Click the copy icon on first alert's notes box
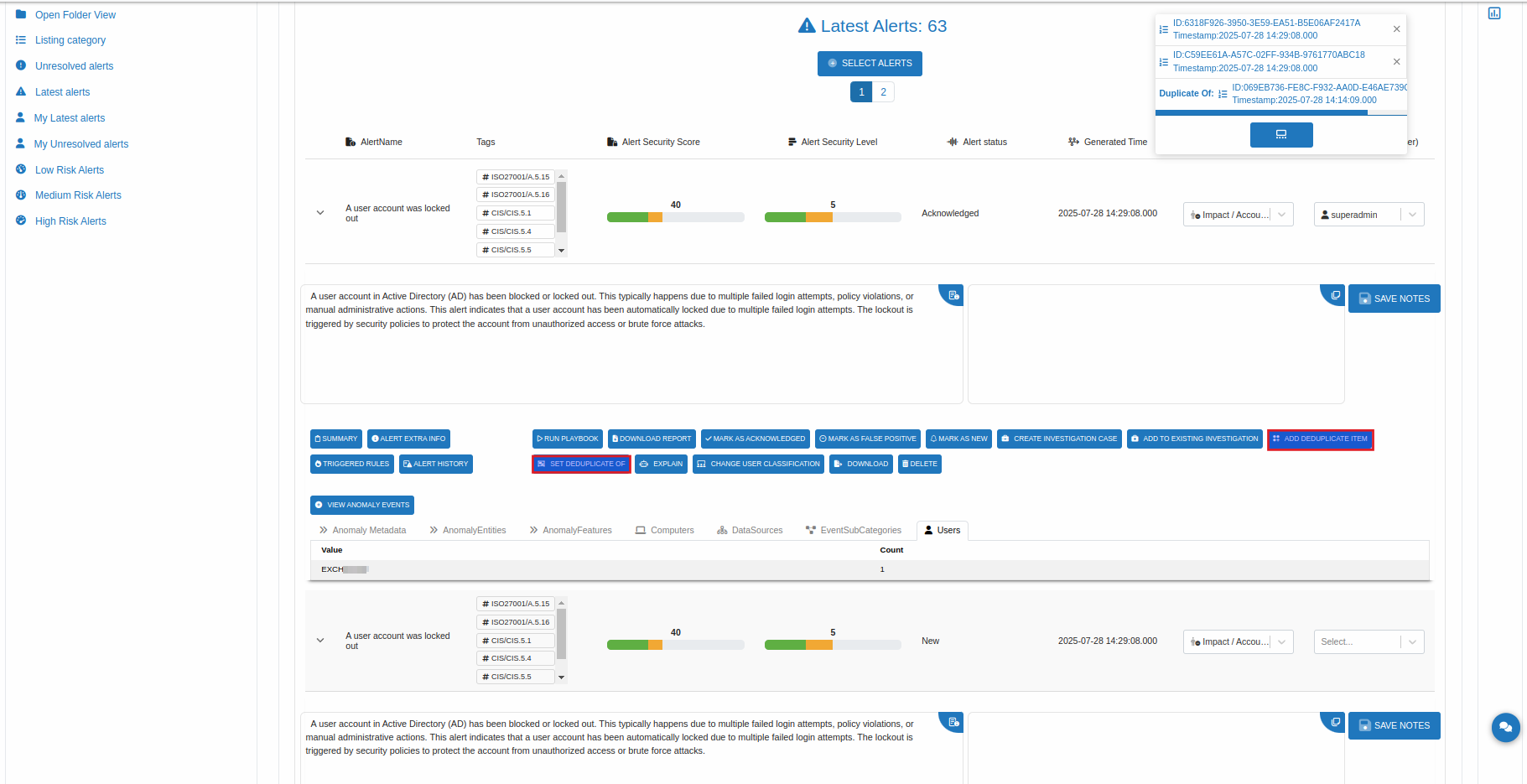The image size is (1527, 784). (1335, 296)
